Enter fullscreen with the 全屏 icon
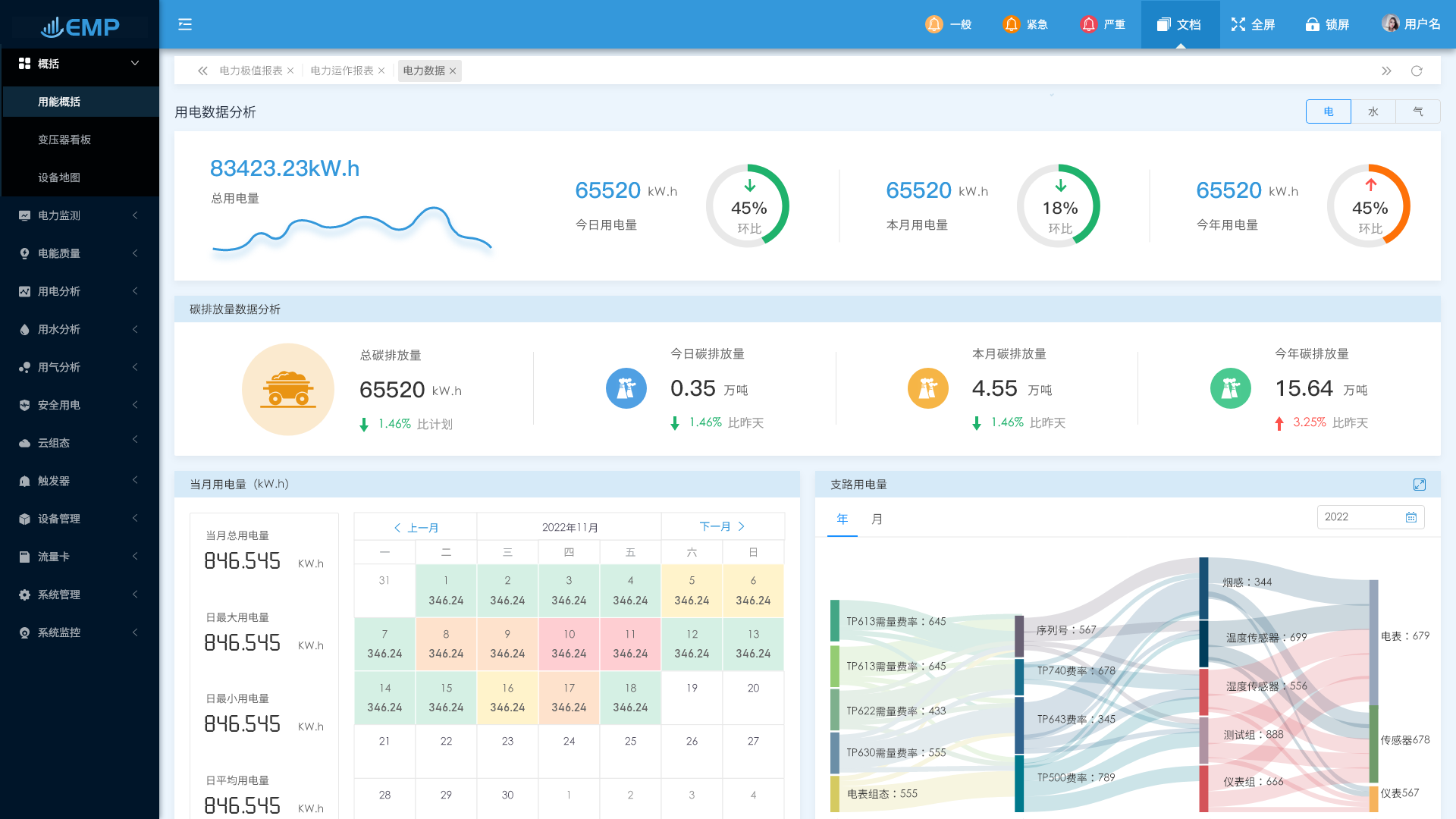Viewport: 1456px width, 819px height. click(1238, 24)
